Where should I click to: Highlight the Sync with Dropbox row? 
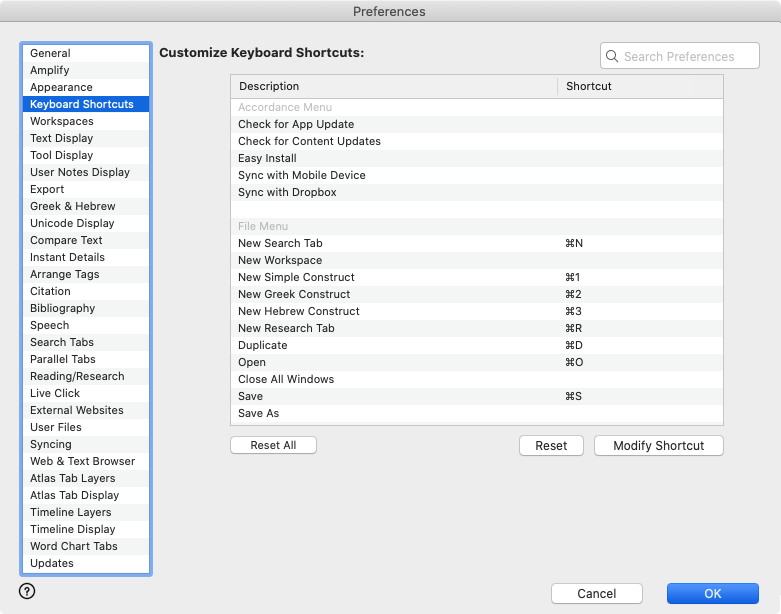point(287,192)
